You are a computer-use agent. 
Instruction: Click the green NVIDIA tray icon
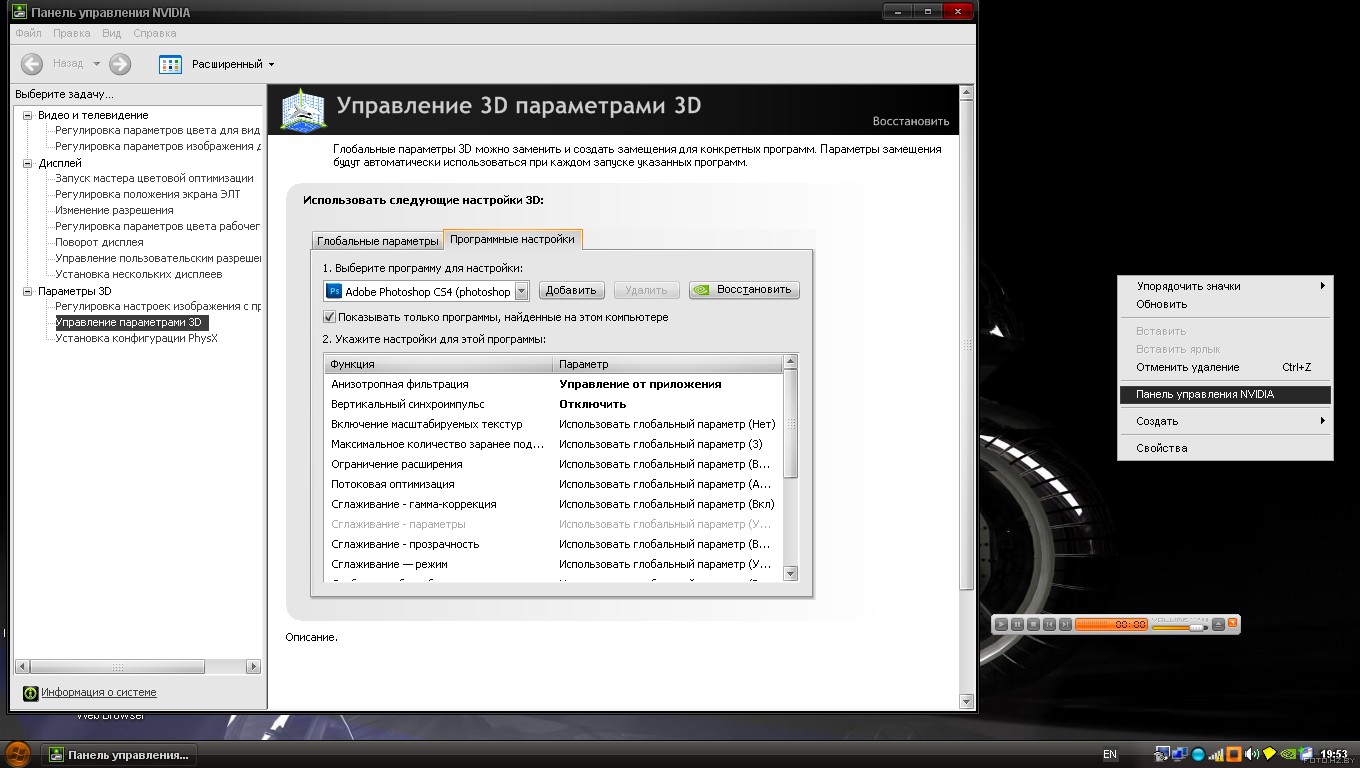coord(1288,754)
